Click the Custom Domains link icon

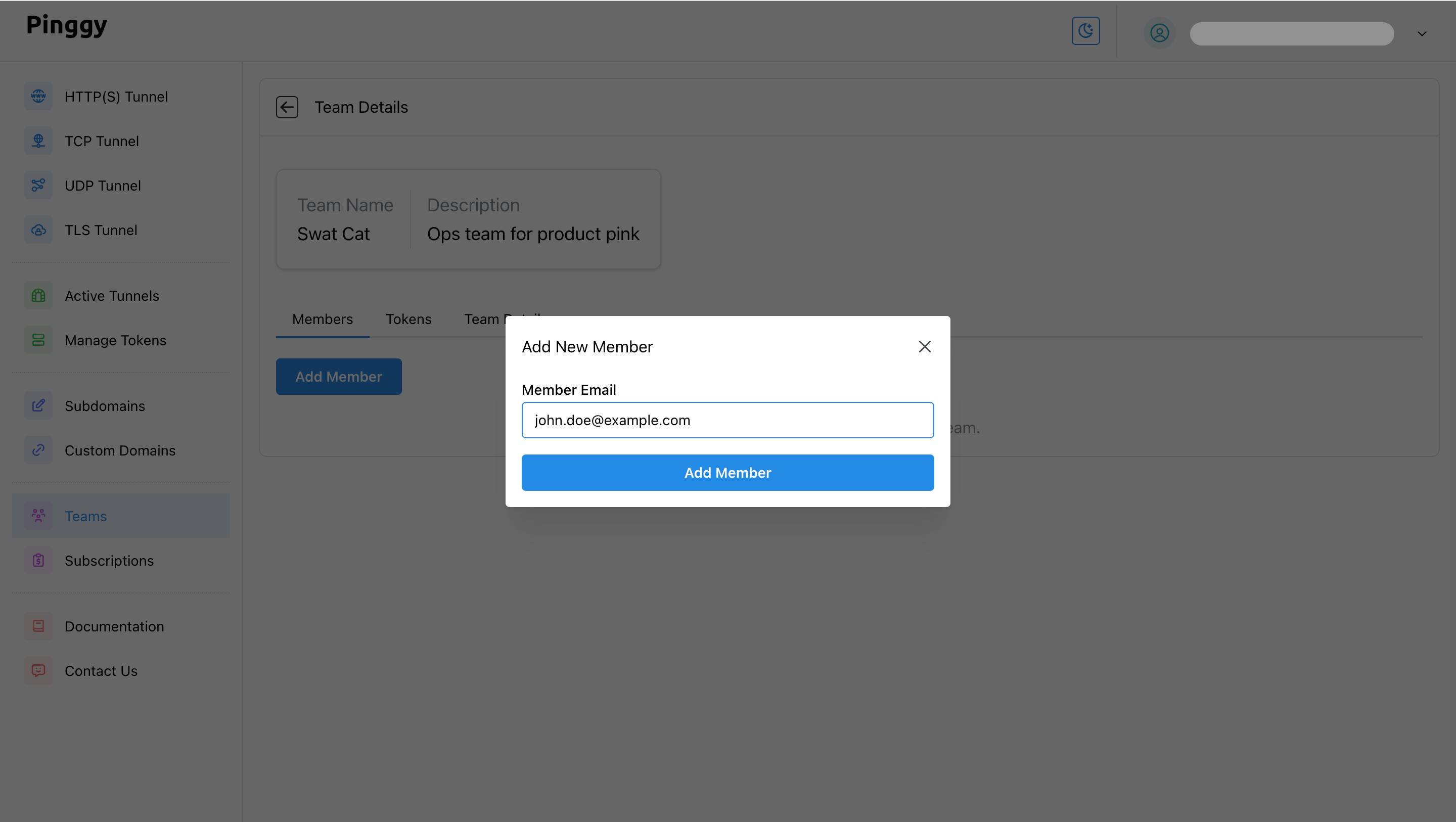point(38,450)
